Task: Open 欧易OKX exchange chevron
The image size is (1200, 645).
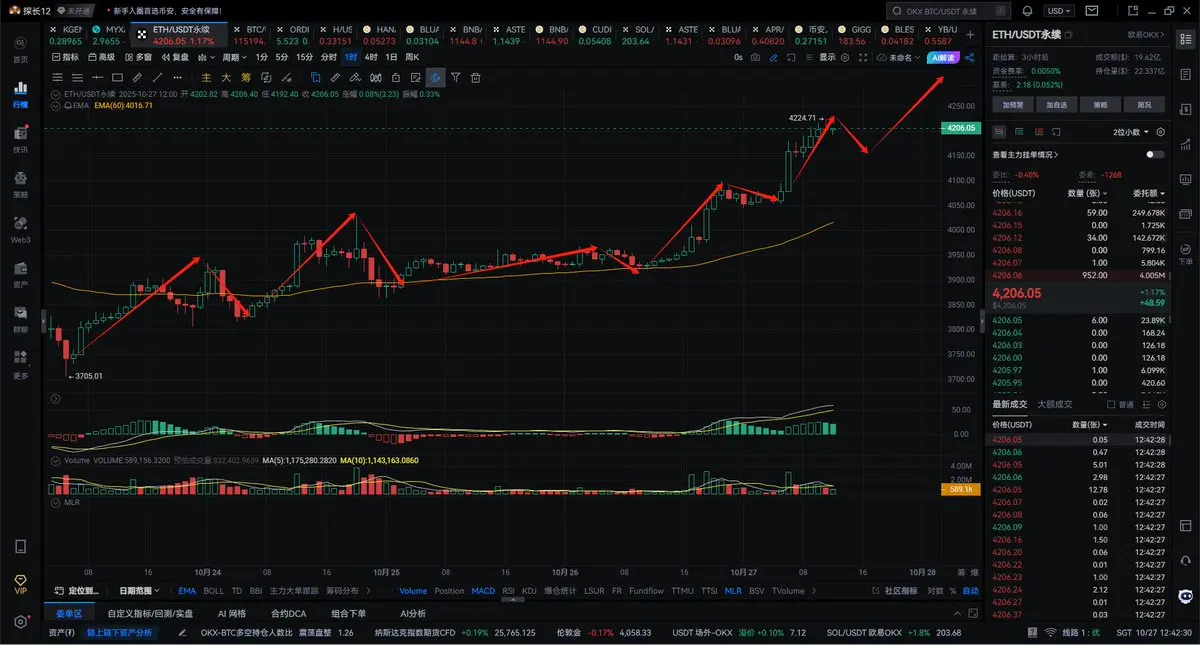Action: click(1147, 34)
